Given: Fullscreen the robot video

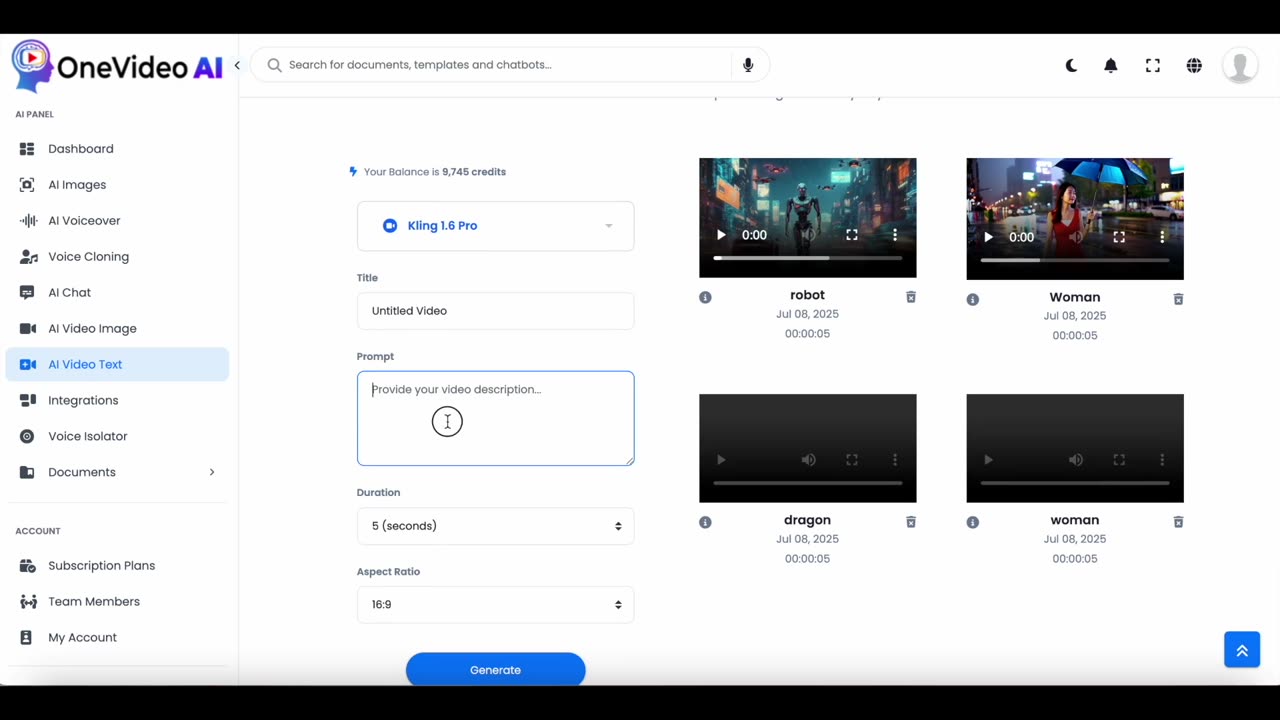Looking at the screenshot, I should [852, 235].
